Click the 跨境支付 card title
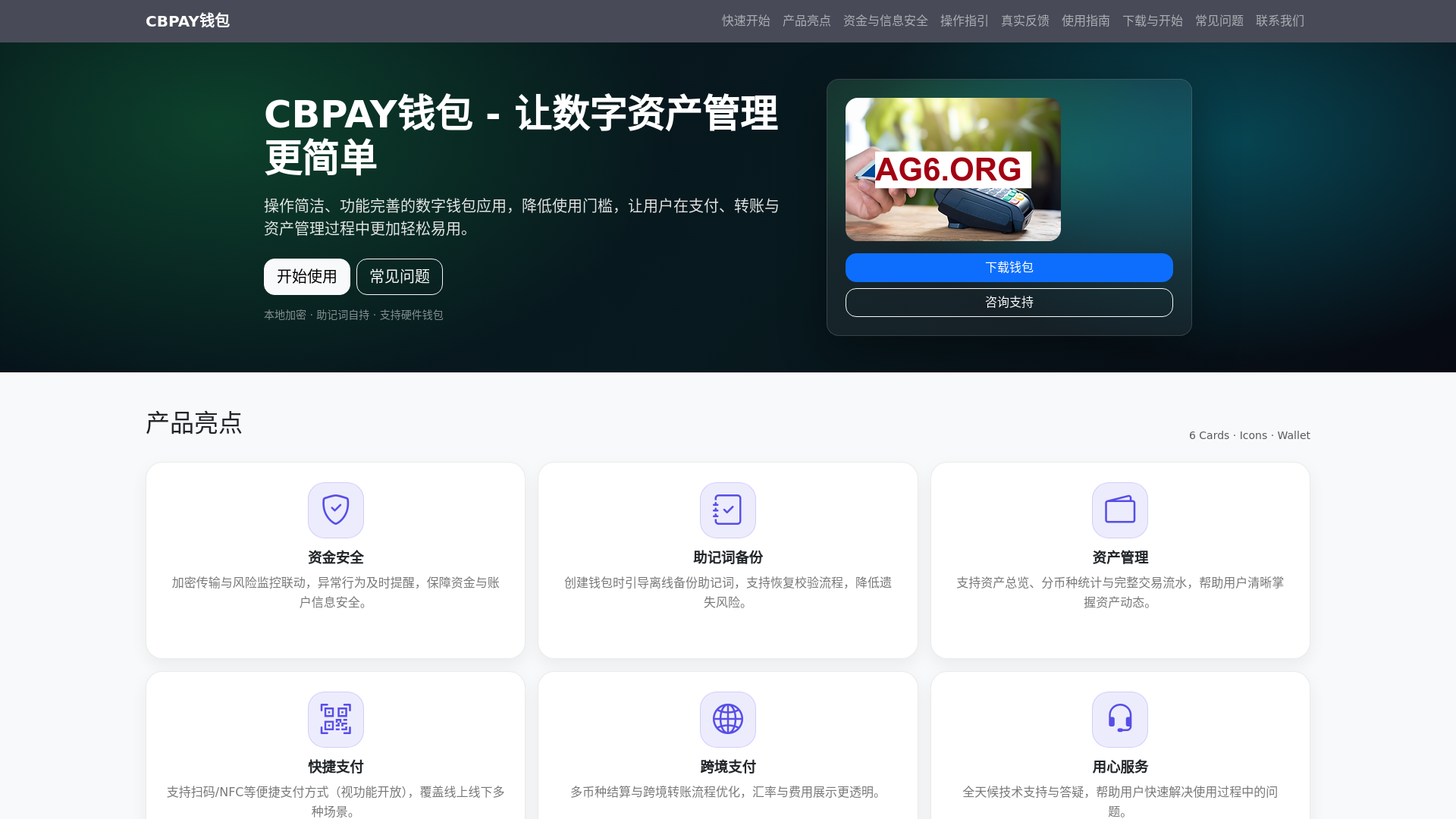Viewport: 1456px width, 819px height. click(x=728, y=767)
